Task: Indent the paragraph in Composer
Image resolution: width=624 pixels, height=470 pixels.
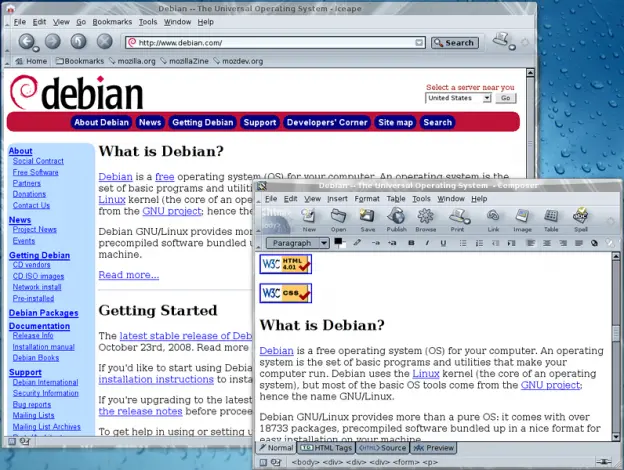Action: click(512, 243)
